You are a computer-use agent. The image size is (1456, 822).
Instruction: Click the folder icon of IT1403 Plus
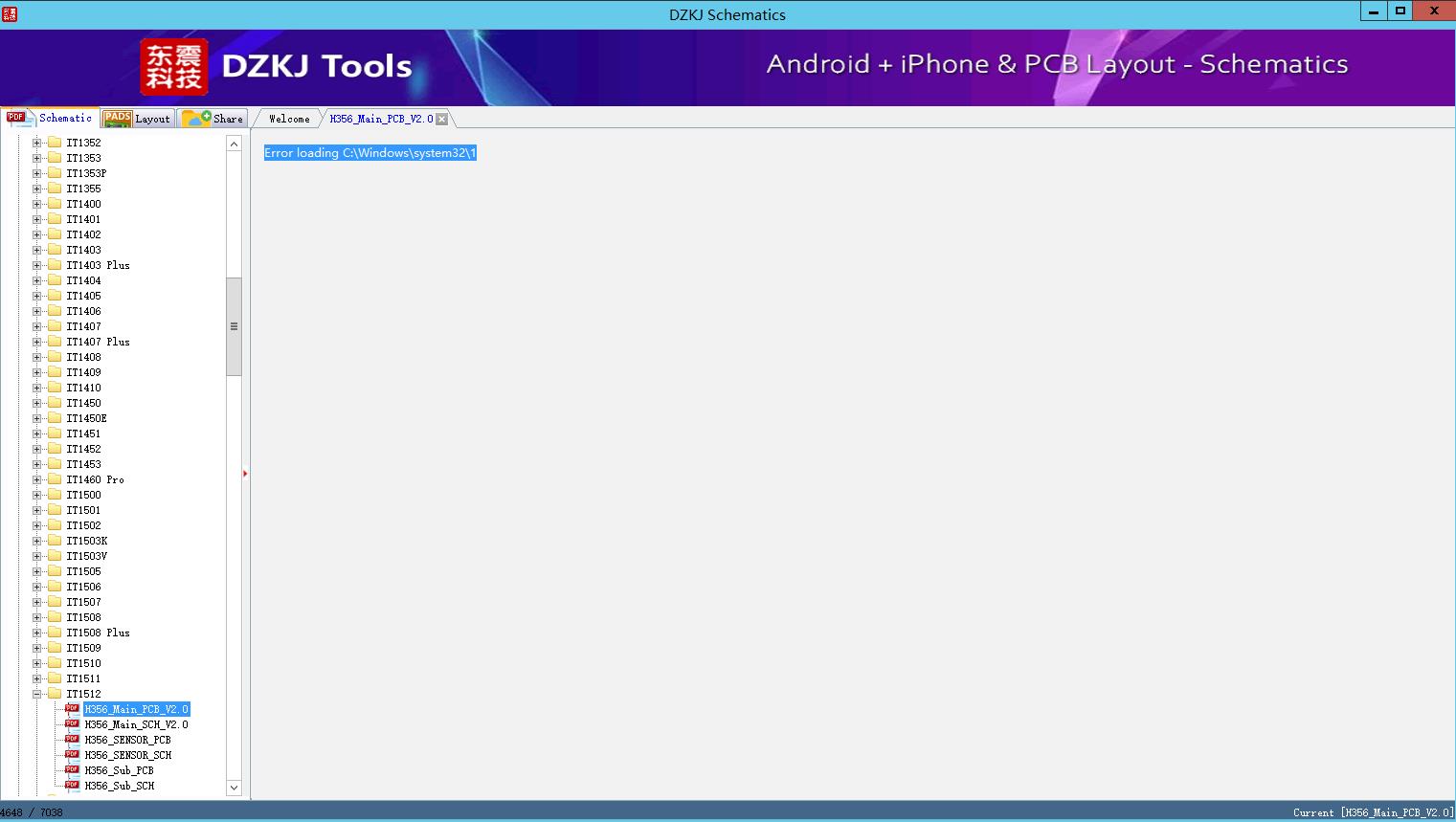55,265
